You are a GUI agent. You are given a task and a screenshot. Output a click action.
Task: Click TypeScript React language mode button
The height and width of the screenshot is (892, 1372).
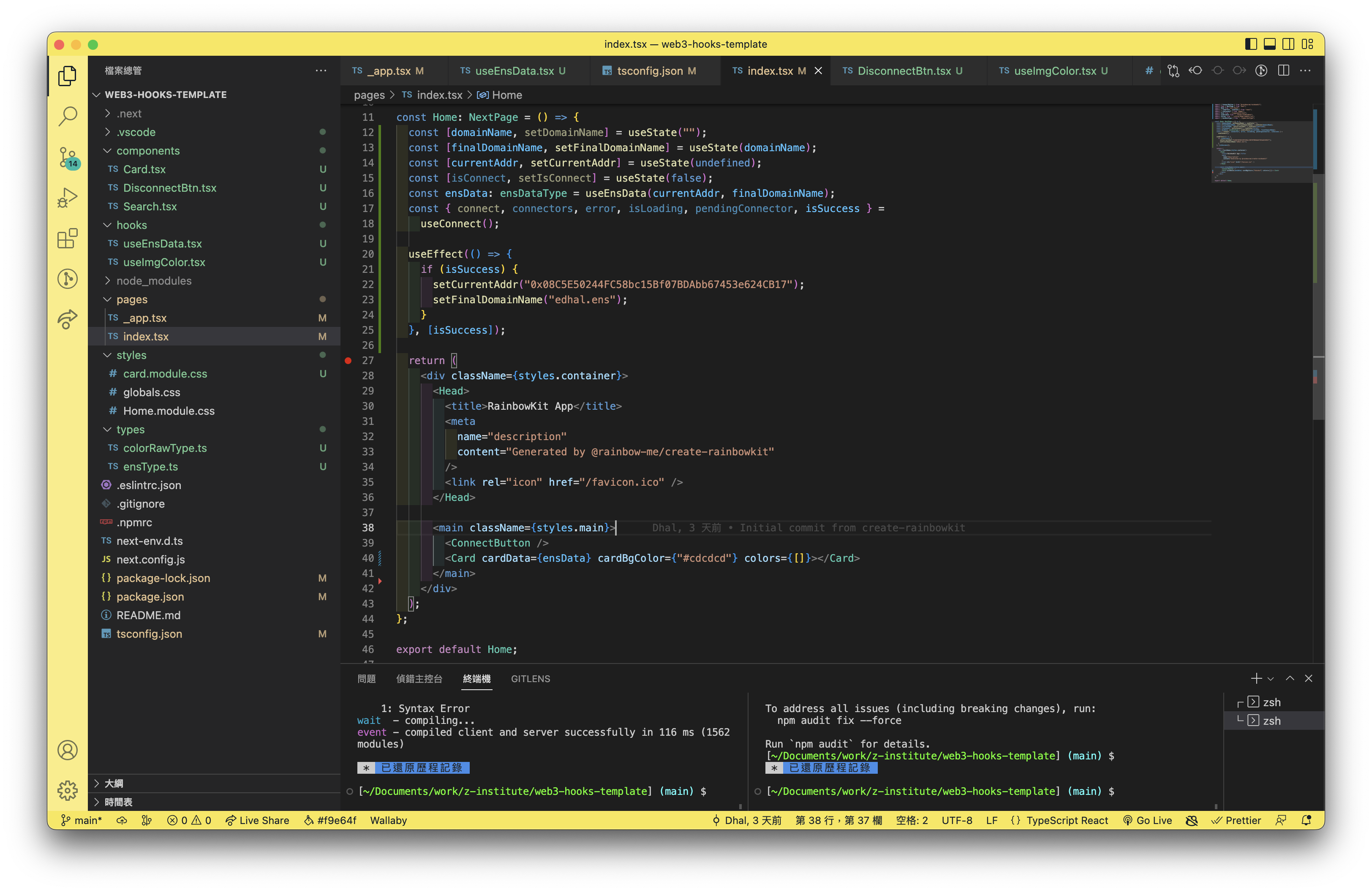click(1067, 820)
